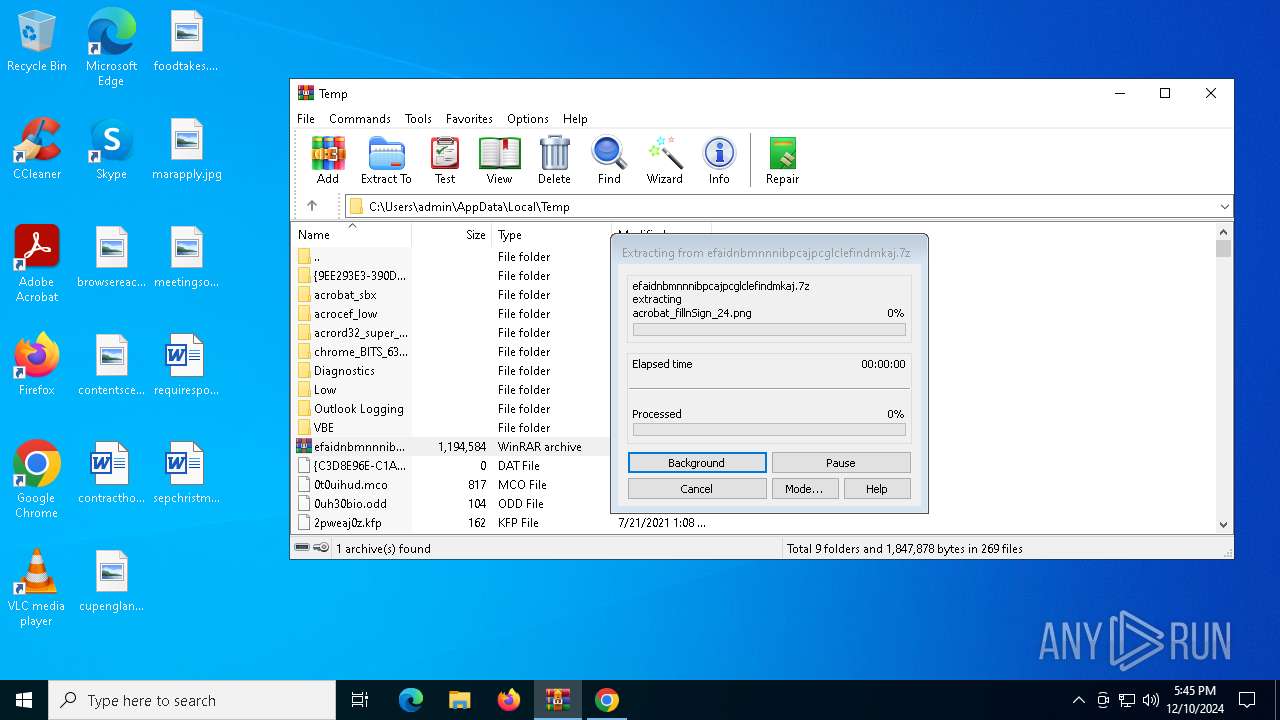Click the taskbar search box

[192, 700]
